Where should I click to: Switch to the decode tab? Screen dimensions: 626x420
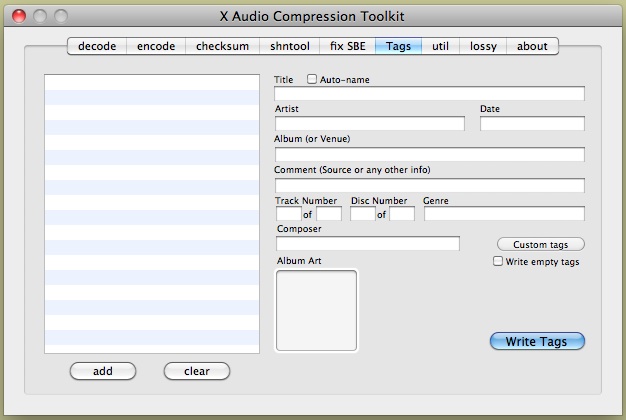97,46
